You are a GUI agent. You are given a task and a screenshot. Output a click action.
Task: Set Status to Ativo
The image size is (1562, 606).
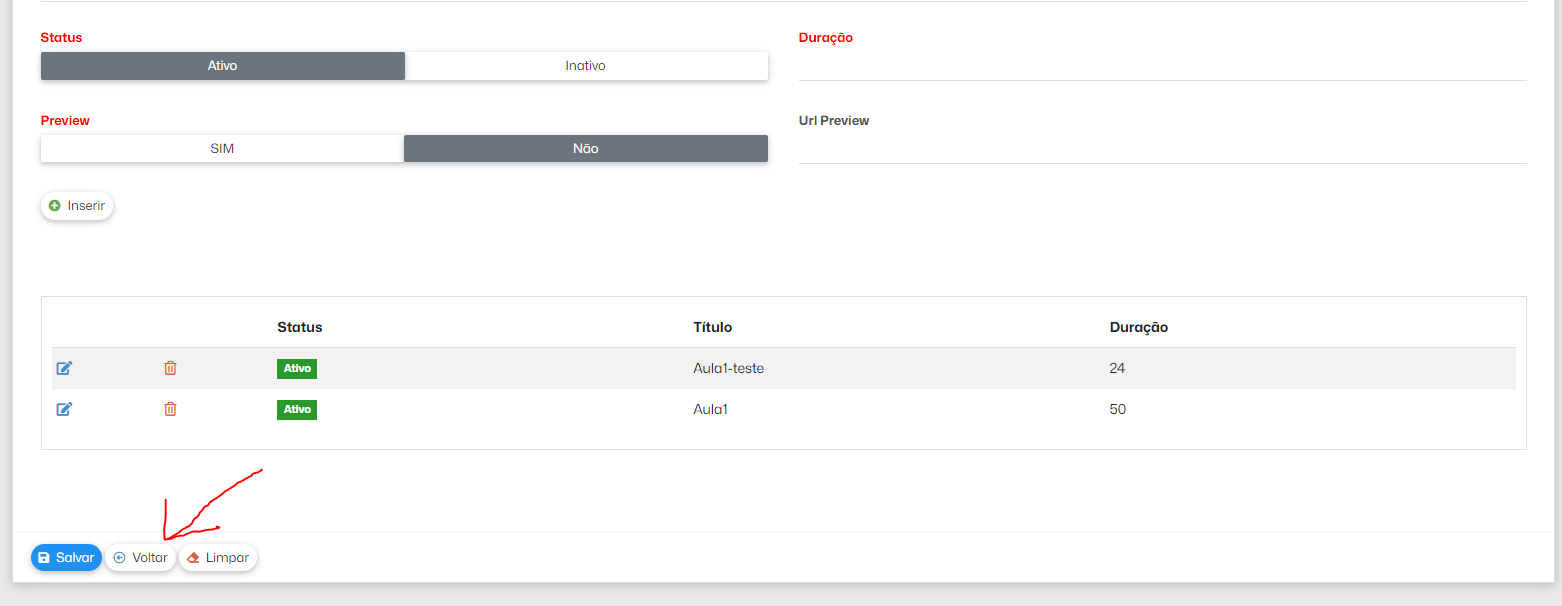coord(222,66)
